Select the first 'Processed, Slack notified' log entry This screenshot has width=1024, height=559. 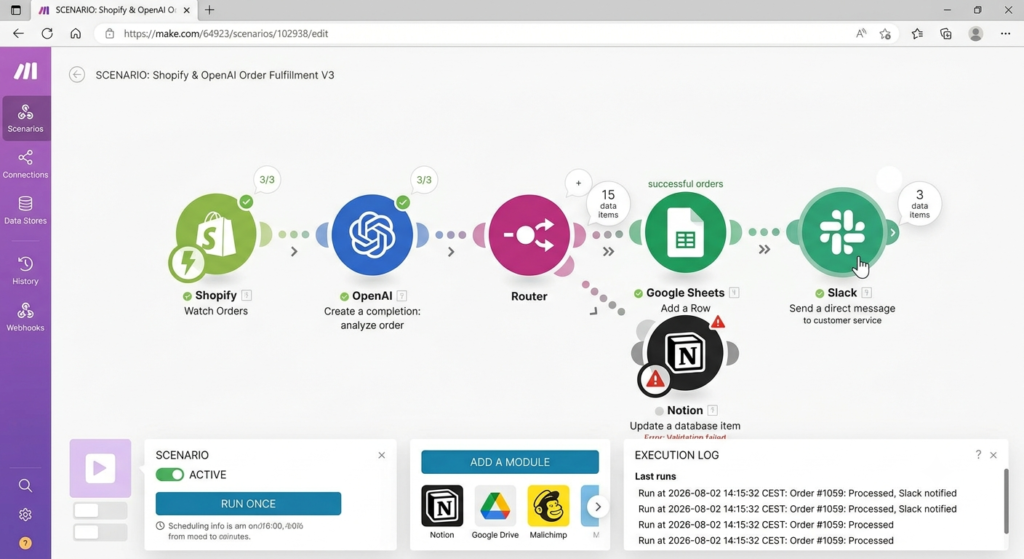(x=797, y=493)
